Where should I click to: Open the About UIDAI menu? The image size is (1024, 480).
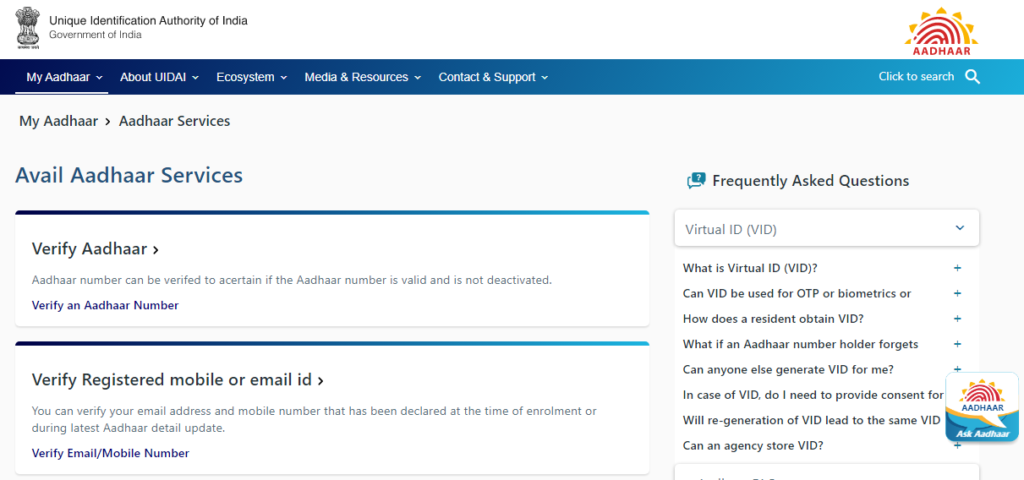click(x=159, y=77)
